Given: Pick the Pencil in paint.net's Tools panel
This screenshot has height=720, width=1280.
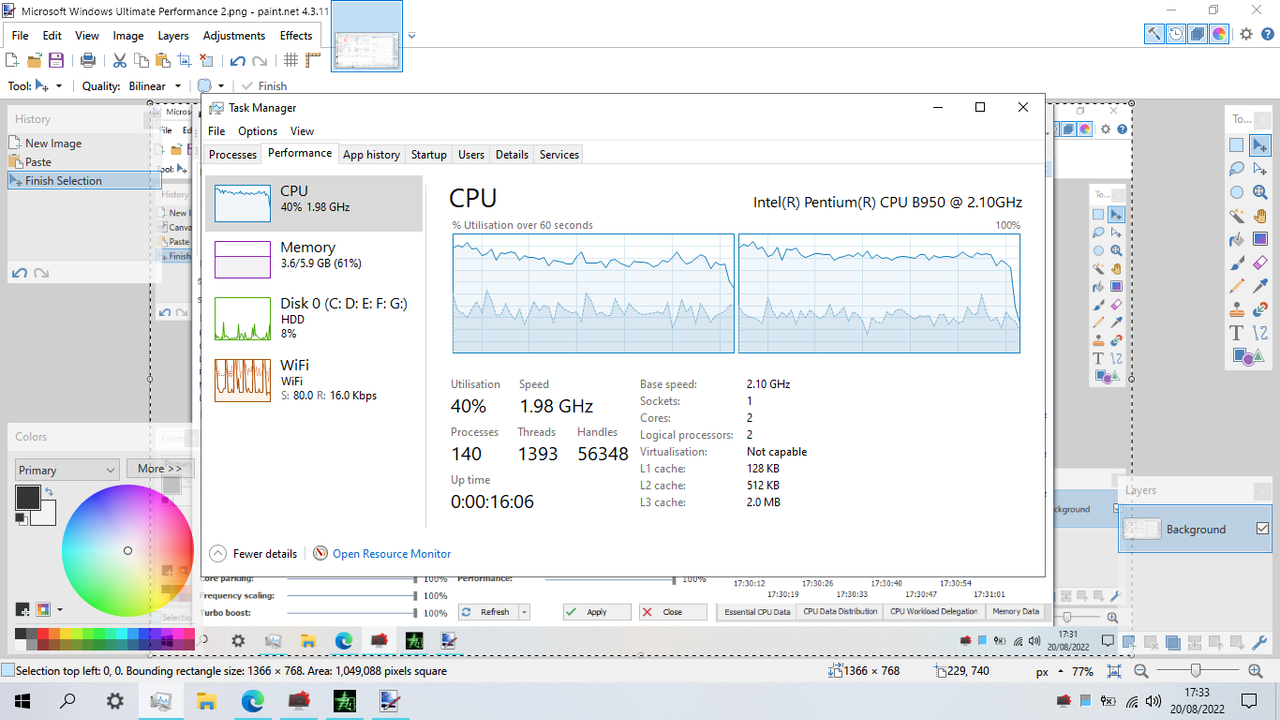Looking at the screenshot, I should [x=1237, y=286].
